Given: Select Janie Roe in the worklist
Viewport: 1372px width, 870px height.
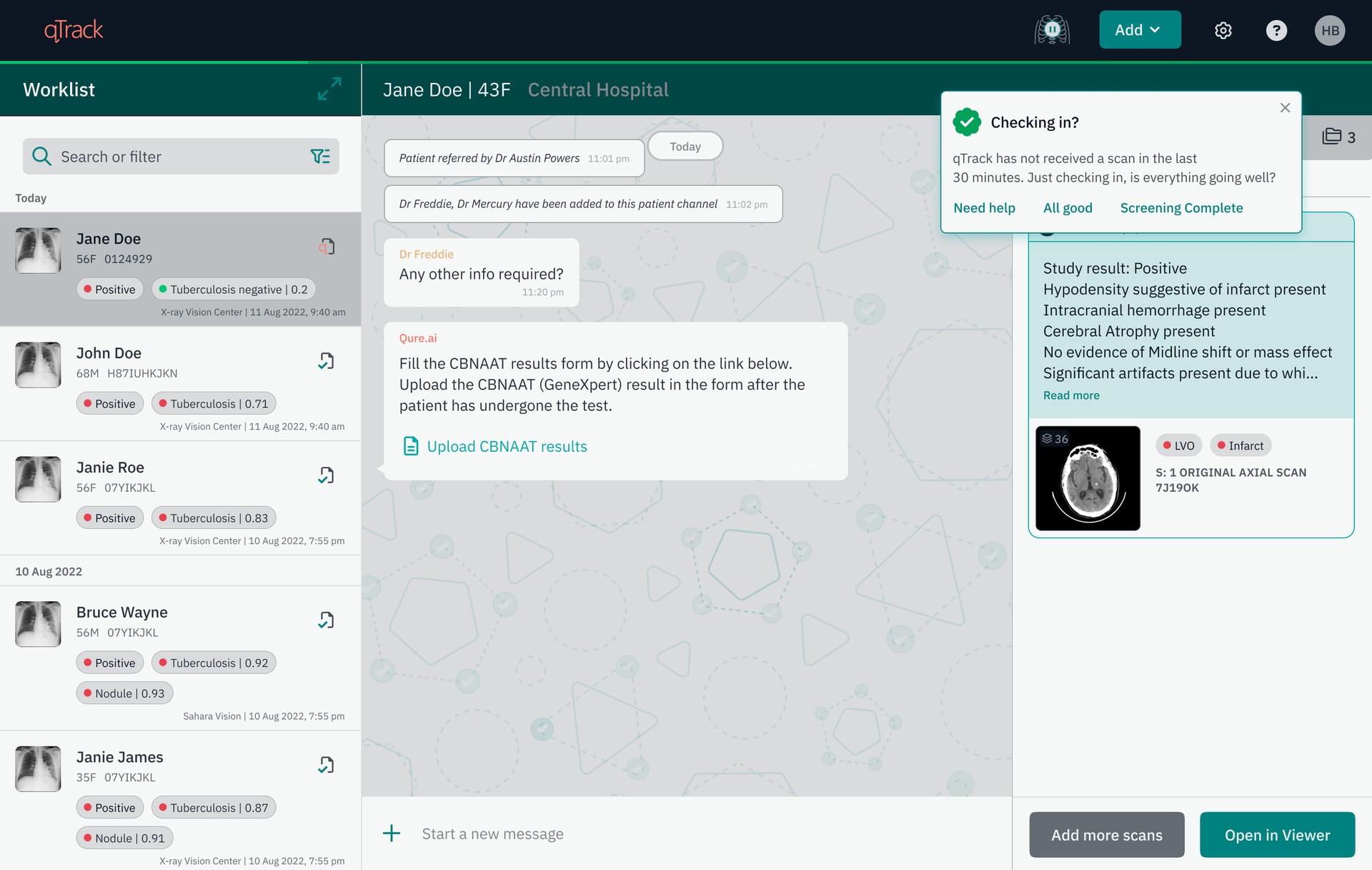Looking at the screenshot, I should (180, 498).
